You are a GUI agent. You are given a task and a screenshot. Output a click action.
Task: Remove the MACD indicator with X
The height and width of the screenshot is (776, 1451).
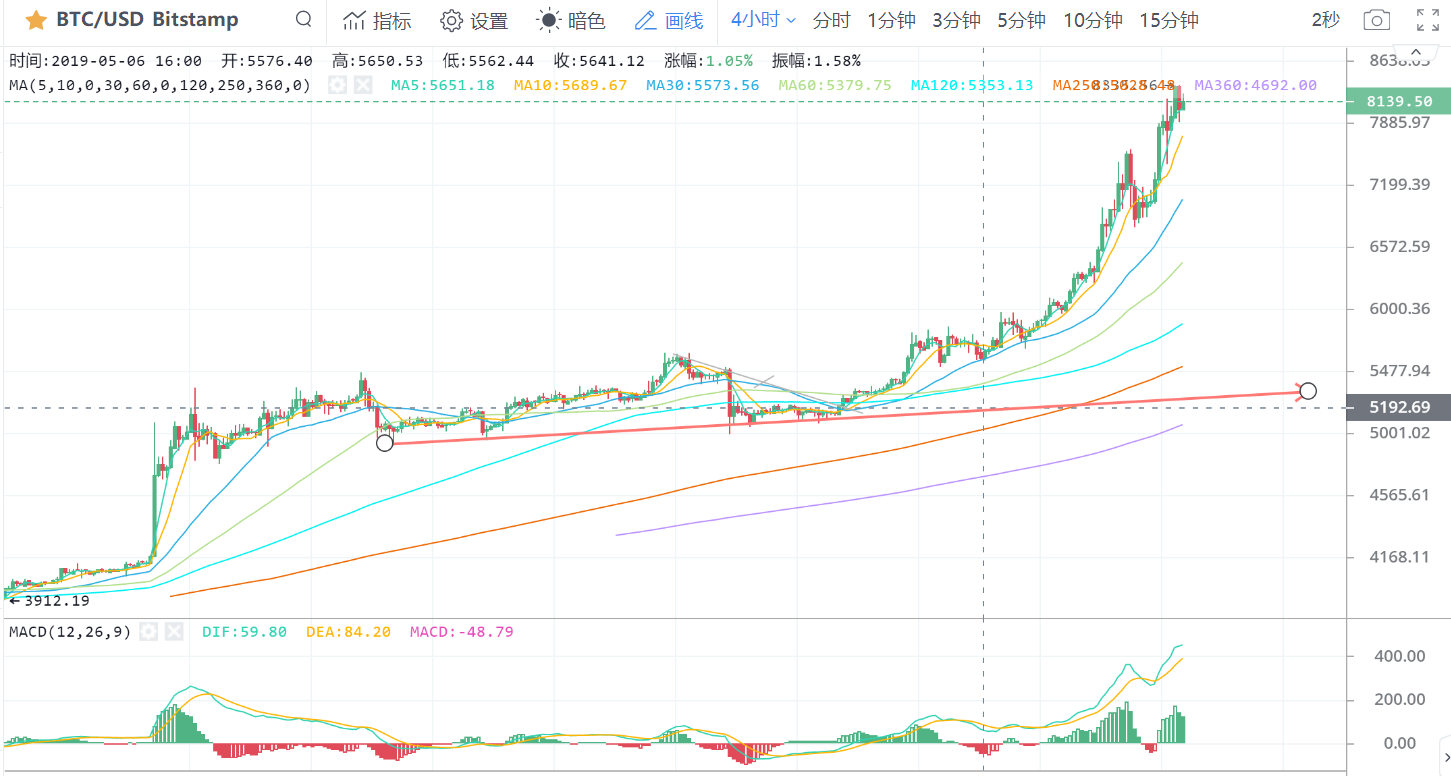(174, 632)
